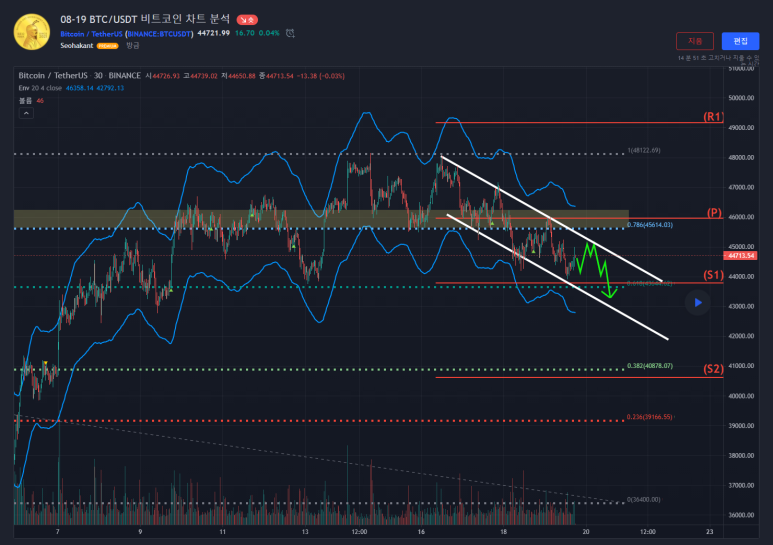
Task: Select the (S2) support line label
Action: (713, 369)
